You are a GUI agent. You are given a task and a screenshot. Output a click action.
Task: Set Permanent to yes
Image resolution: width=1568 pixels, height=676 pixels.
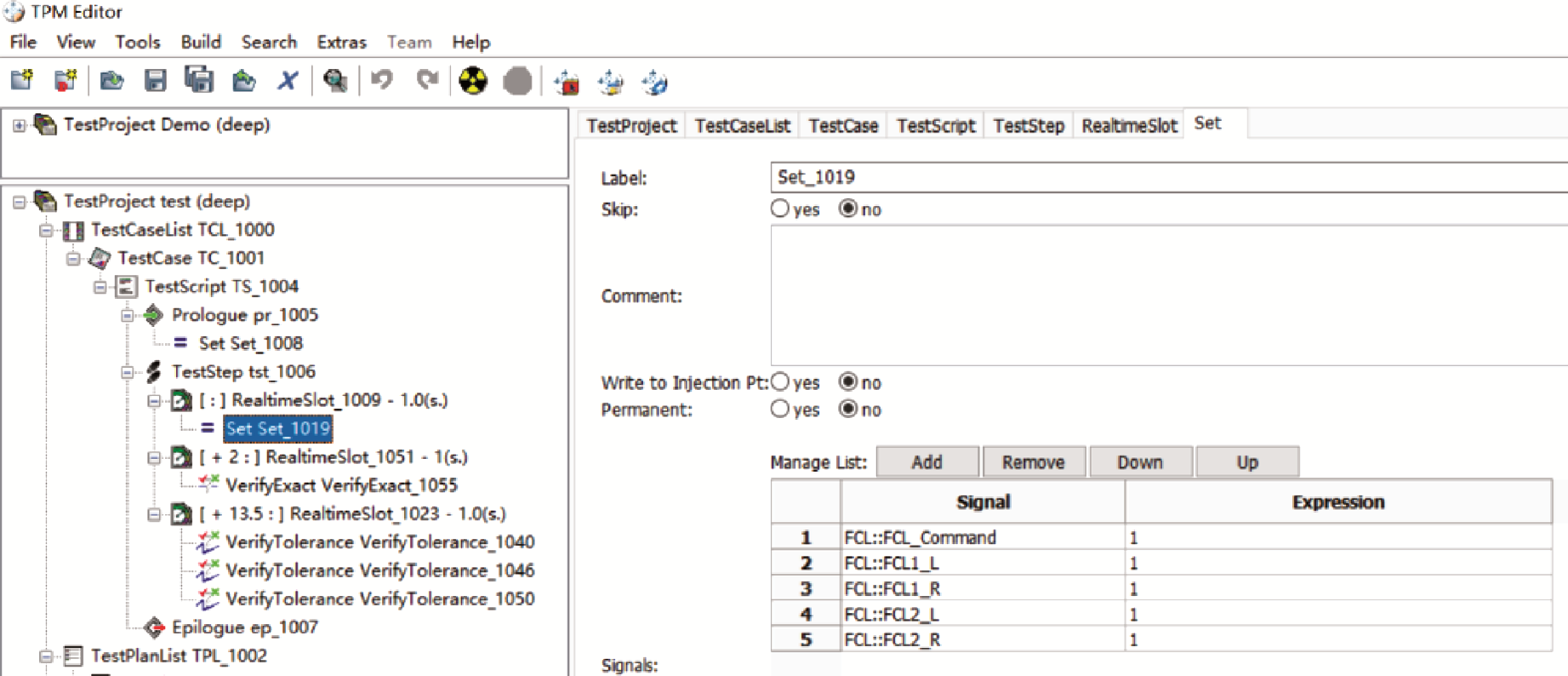tap(780, 409)
